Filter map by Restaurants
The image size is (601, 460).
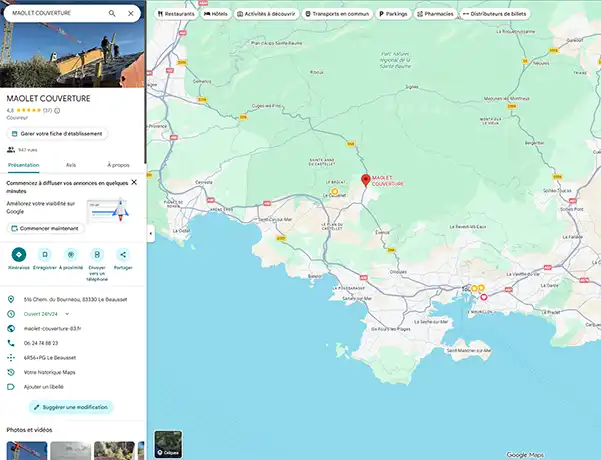(176, 14)
